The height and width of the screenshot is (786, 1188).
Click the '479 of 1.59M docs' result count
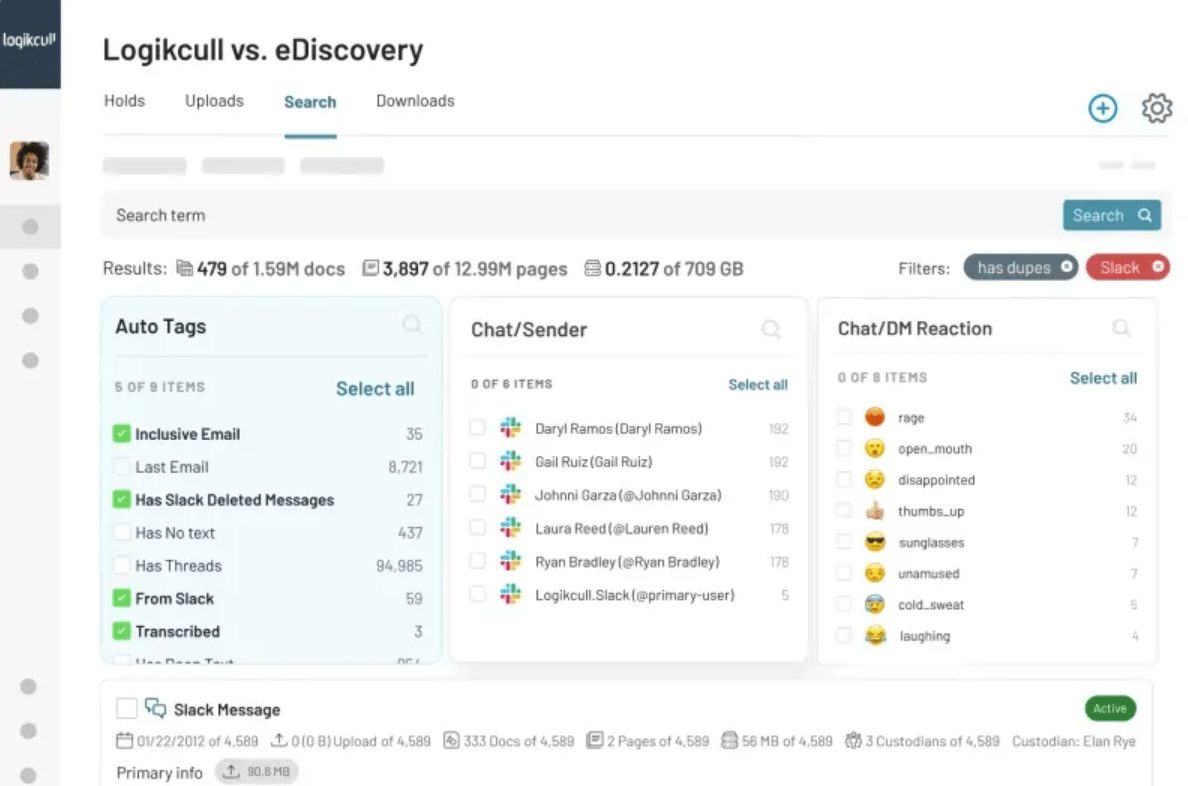[x=270, y=268]
